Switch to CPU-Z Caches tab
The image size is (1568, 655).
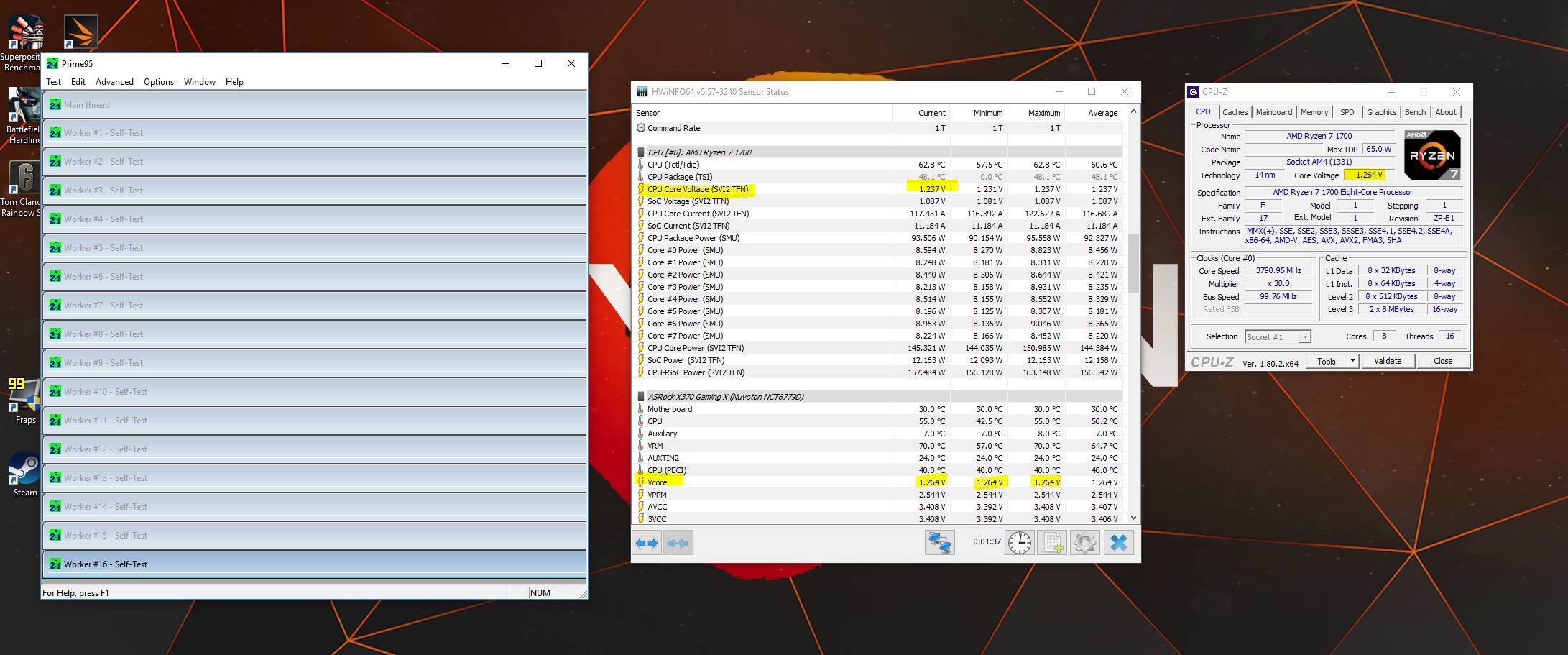(x=1235, y=112)
